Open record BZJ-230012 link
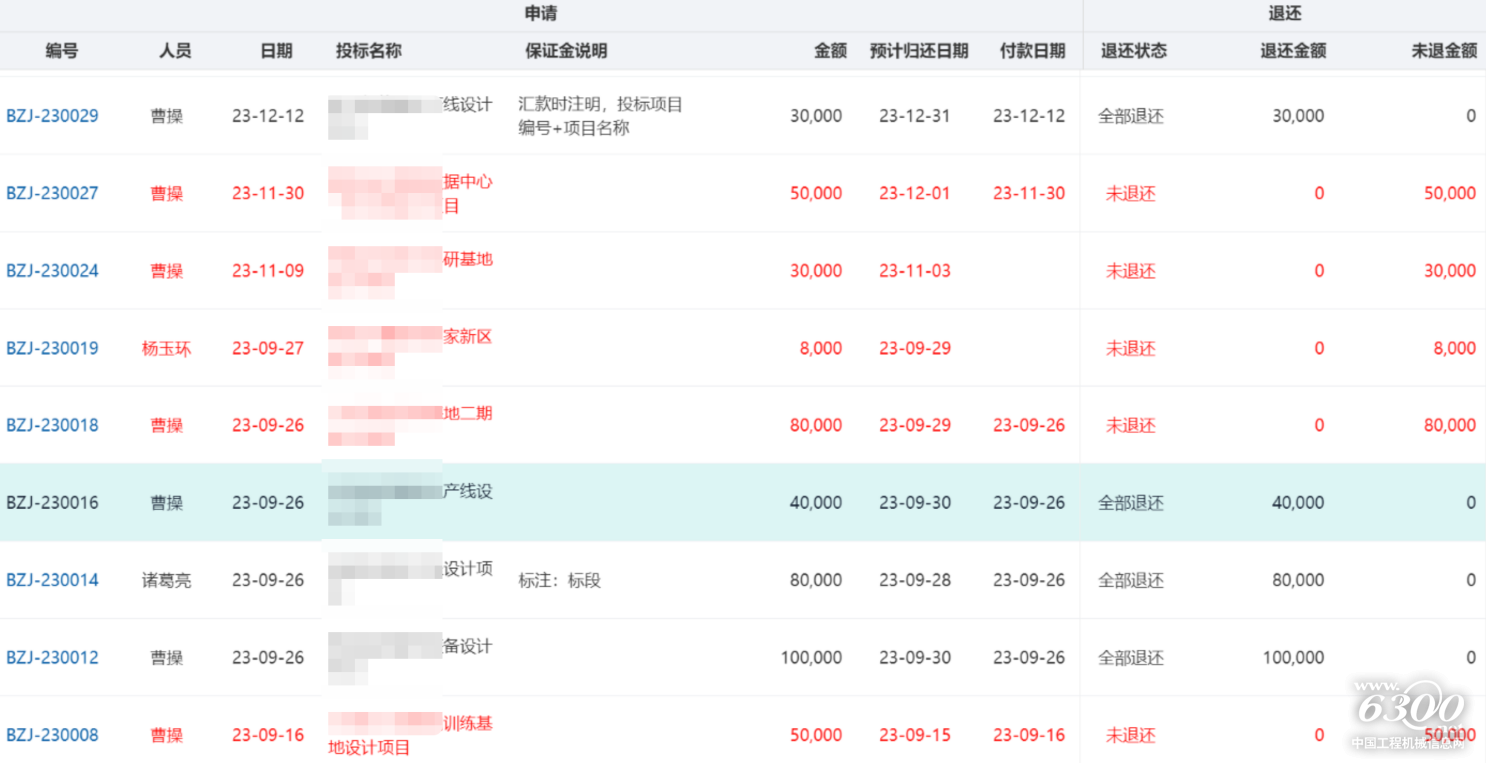Viewport: 1486px width, 763px height. click(52, 657)
